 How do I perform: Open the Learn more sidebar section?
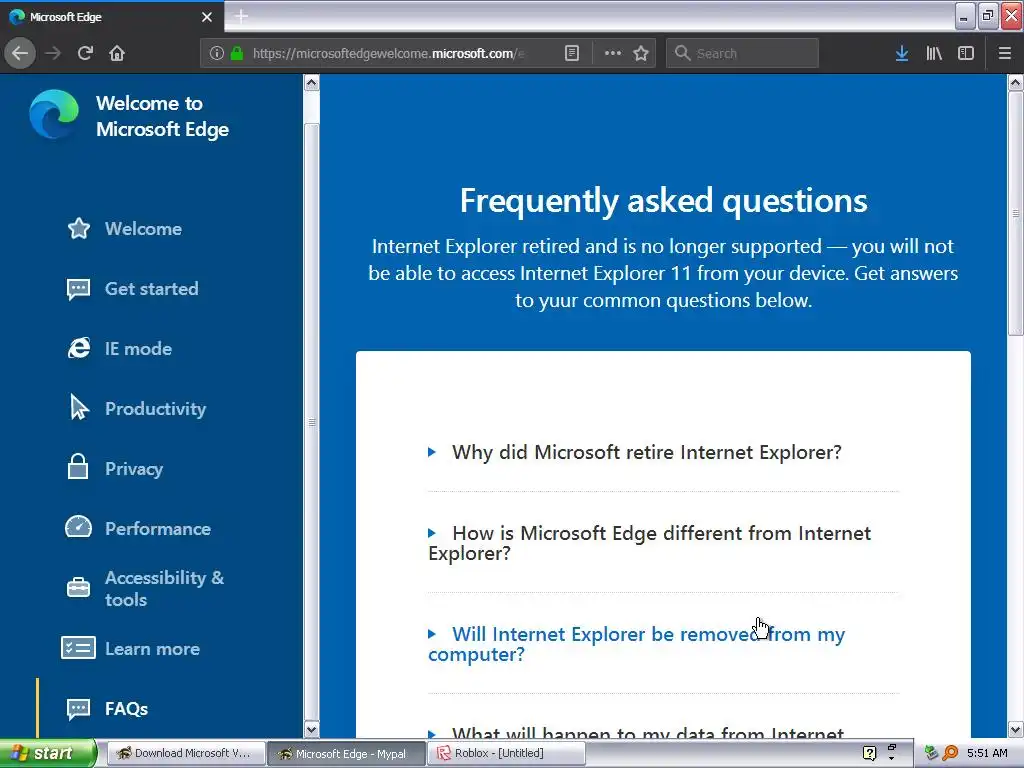click(x=131, y=648)
